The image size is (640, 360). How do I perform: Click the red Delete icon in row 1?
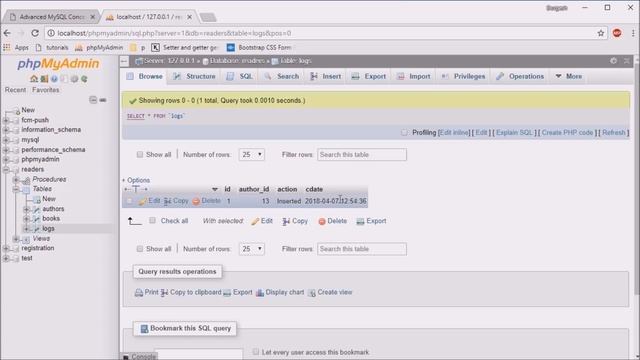point(196,201)
